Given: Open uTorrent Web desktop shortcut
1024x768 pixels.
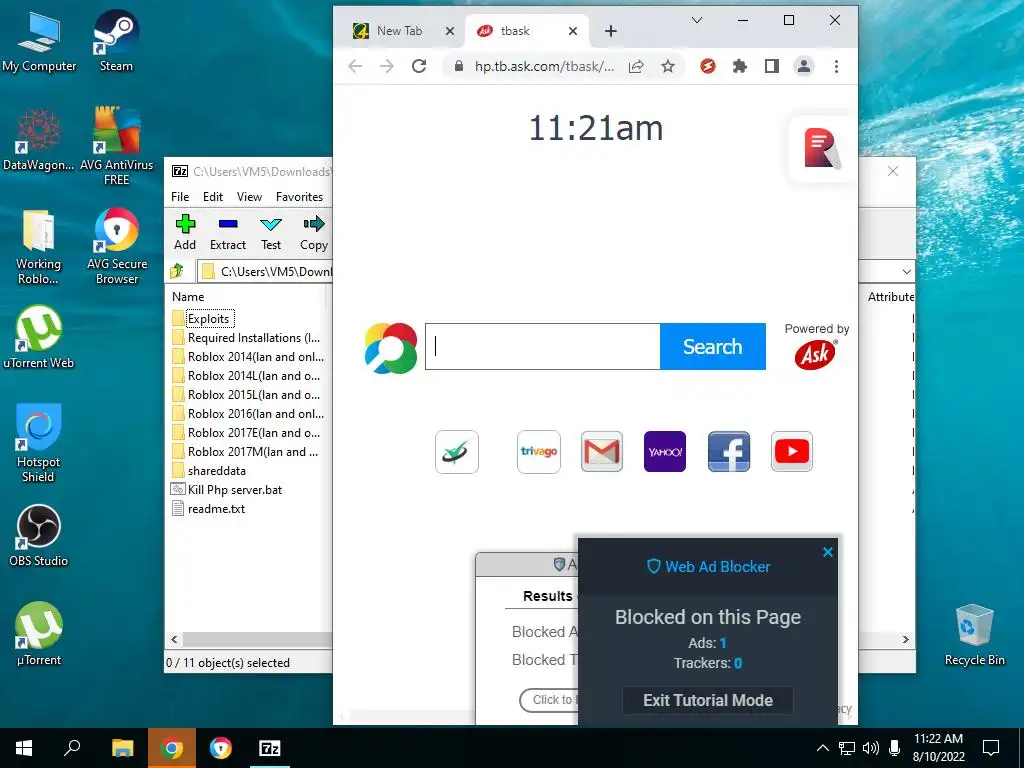Looking at the screenshot, I should pos(39,338).
